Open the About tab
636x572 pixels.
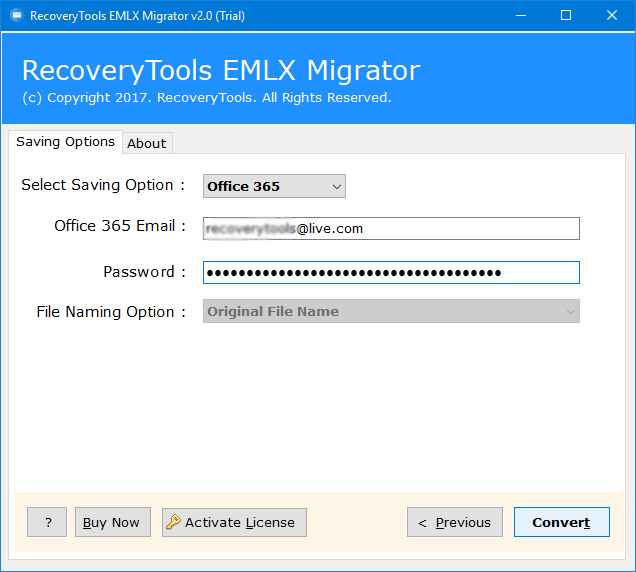click(x=147, y=143)
